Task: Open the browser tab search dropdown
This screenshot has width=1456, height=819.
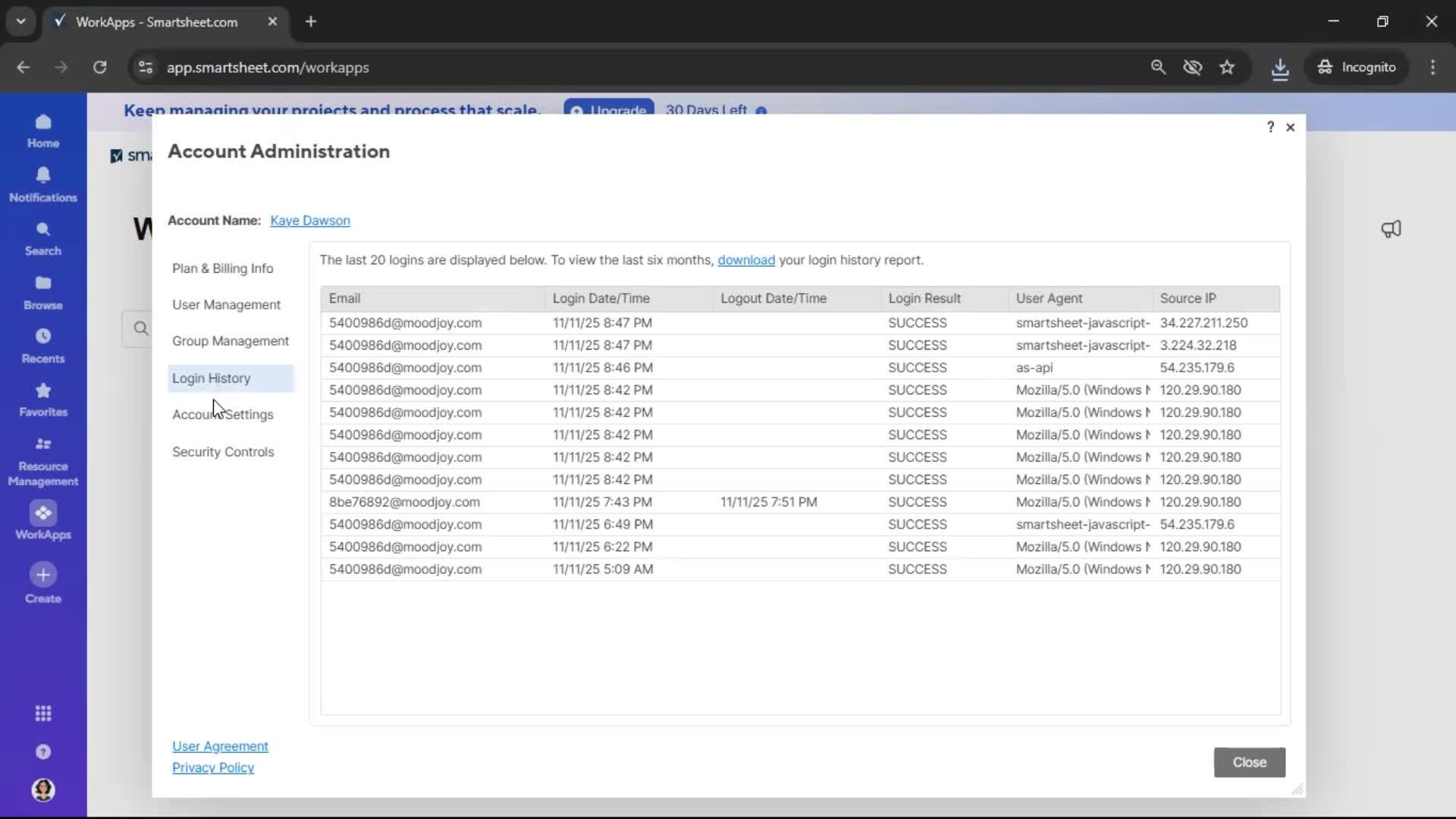Action: tap(20, 21)
